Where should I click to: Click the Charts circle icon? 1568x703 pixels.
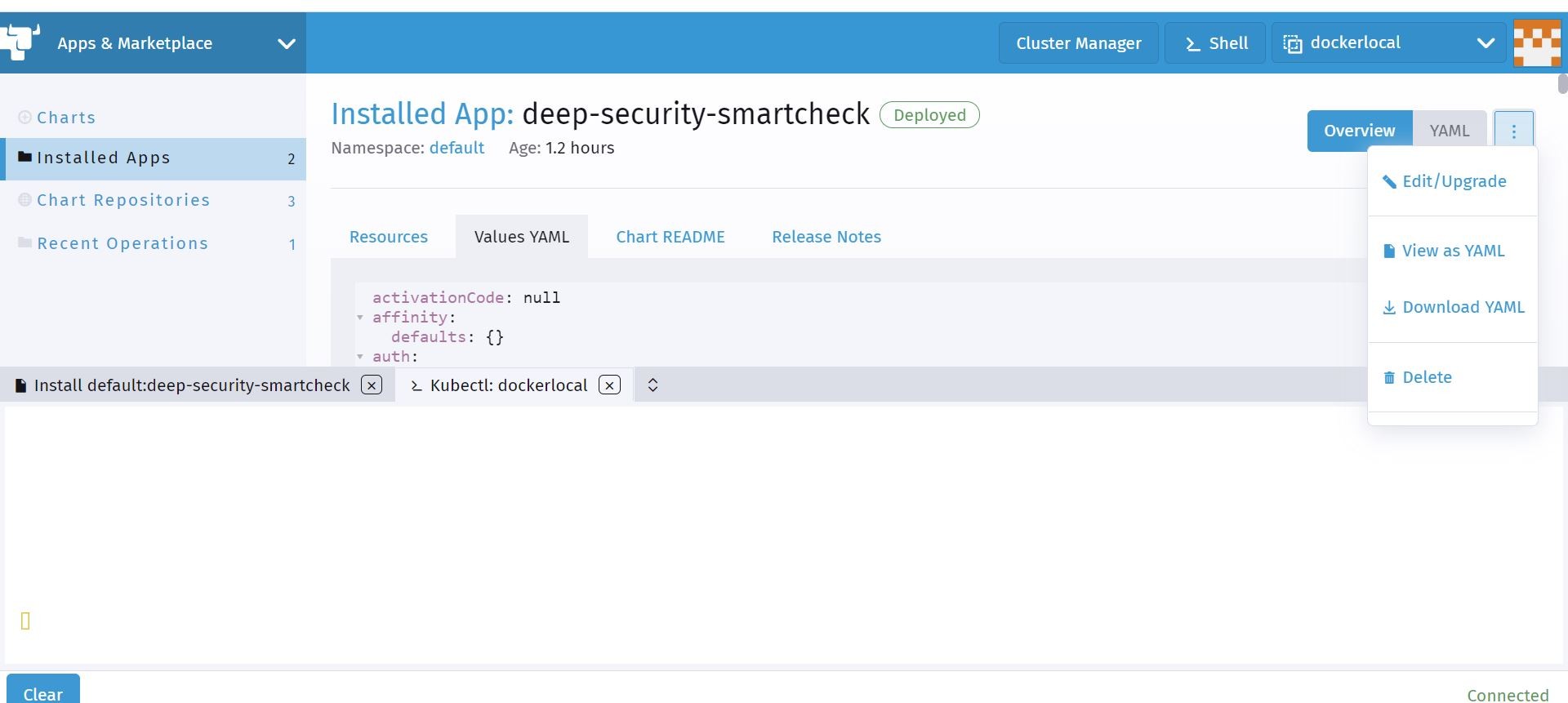pyautogui.click(x=24, y=117)
